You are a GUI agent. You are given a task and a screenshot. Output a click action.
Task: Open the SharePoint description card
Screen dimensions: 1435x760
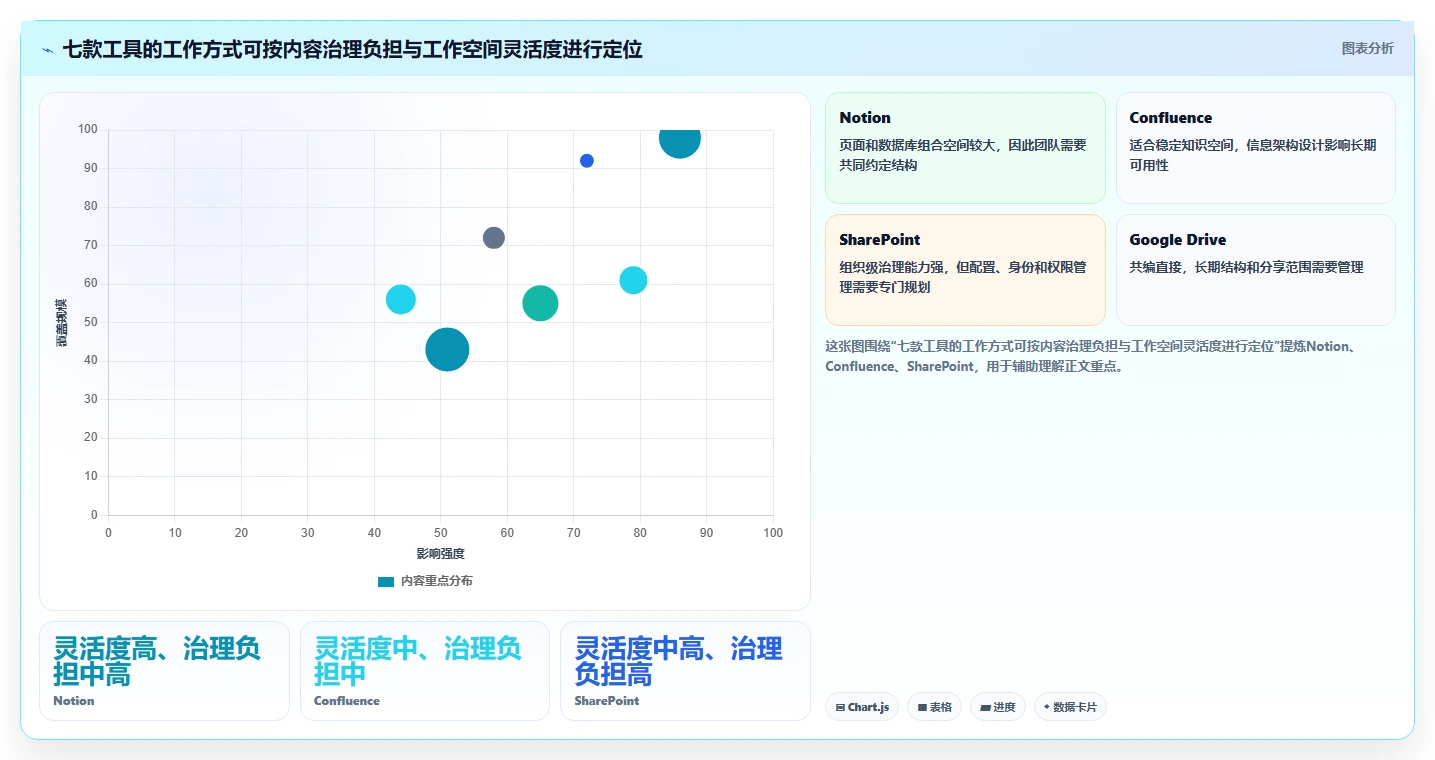point(965,270)
